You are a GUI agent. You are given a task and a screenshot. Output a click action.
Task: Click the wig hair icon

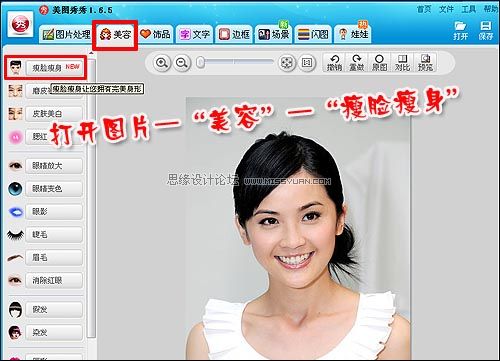(x=15, y=310)
